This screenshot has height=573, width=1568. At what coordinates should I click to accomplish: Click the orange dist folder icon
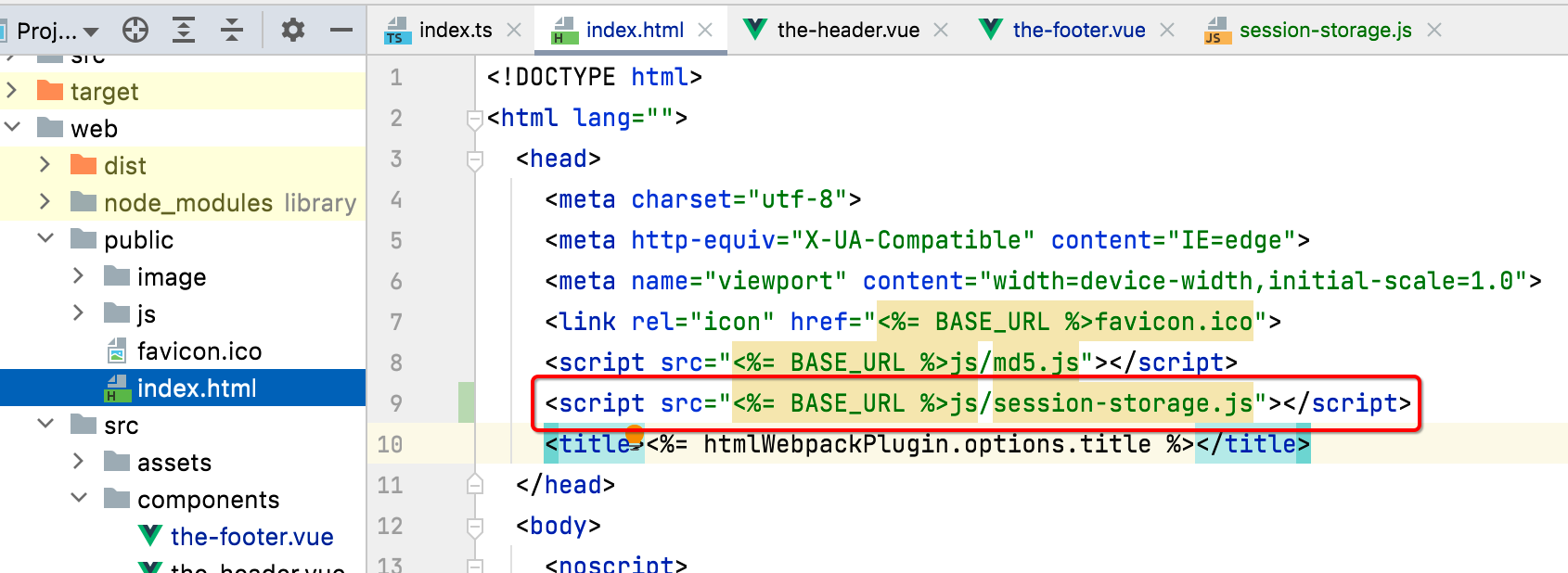tap(84, 165)
